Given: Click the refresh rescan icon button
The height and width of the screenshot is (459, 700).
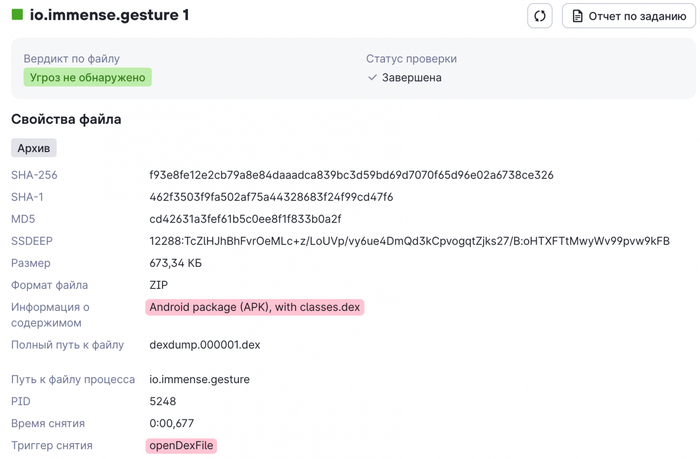Looking at the screenshot, I should pyautogui.click(x=539, y=16).
